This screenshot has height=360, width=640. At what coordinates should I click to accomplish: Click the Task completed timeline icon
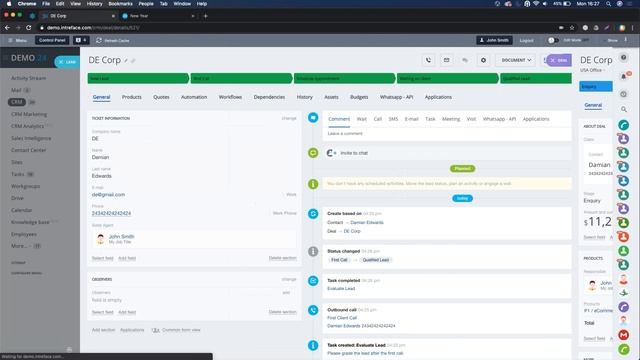click(313, 281)
